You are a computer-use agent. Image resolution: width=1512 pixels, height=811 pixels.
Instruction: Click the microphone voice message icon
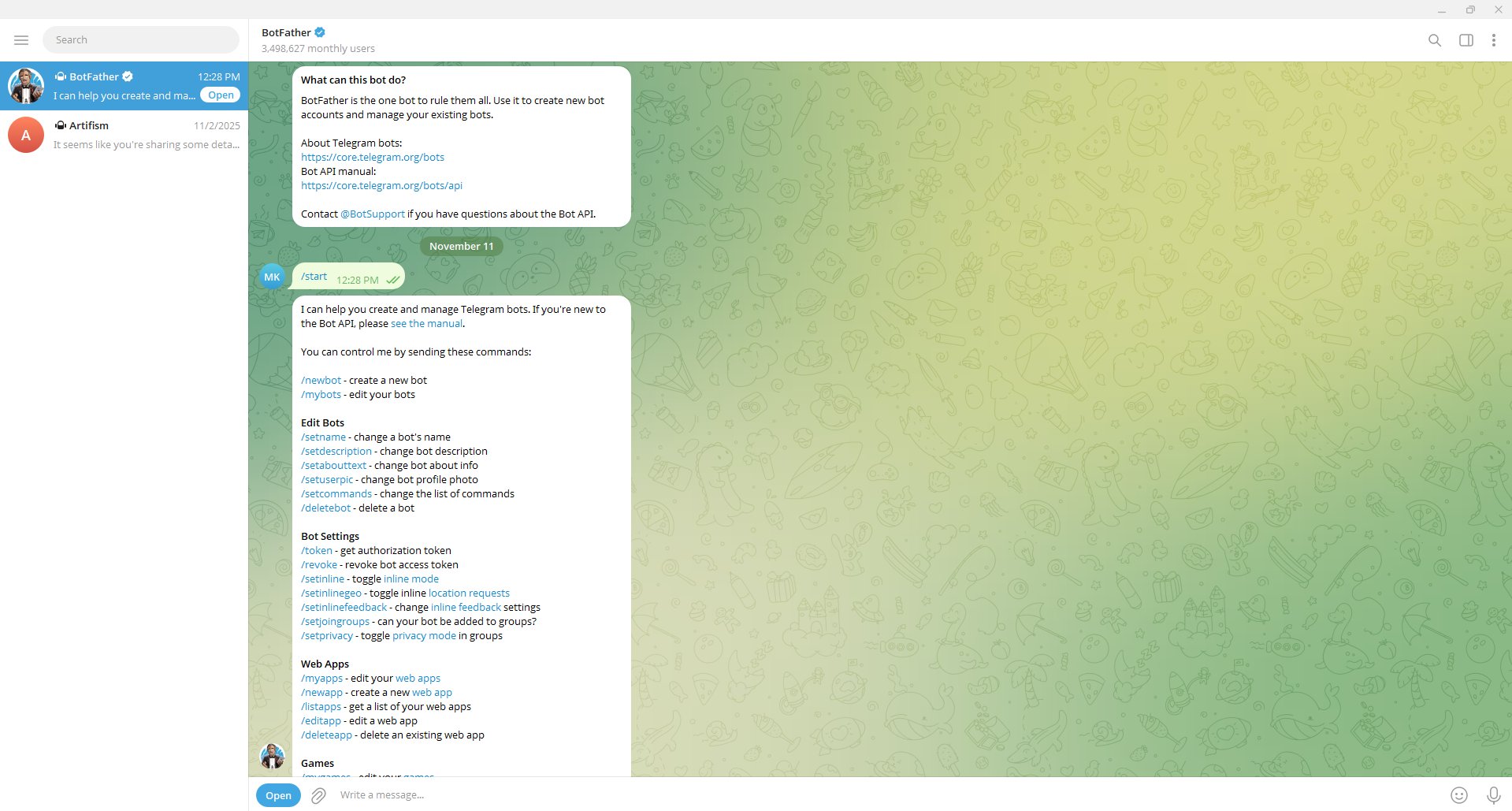pos(1492,795)
